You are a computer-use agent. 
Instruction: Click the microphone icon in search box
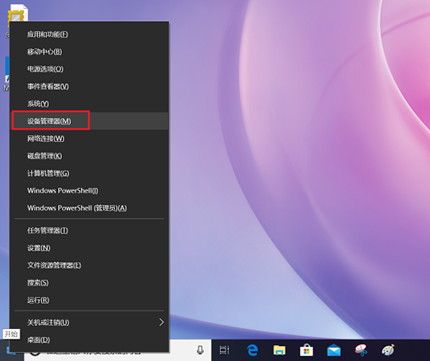pos(200,350)
